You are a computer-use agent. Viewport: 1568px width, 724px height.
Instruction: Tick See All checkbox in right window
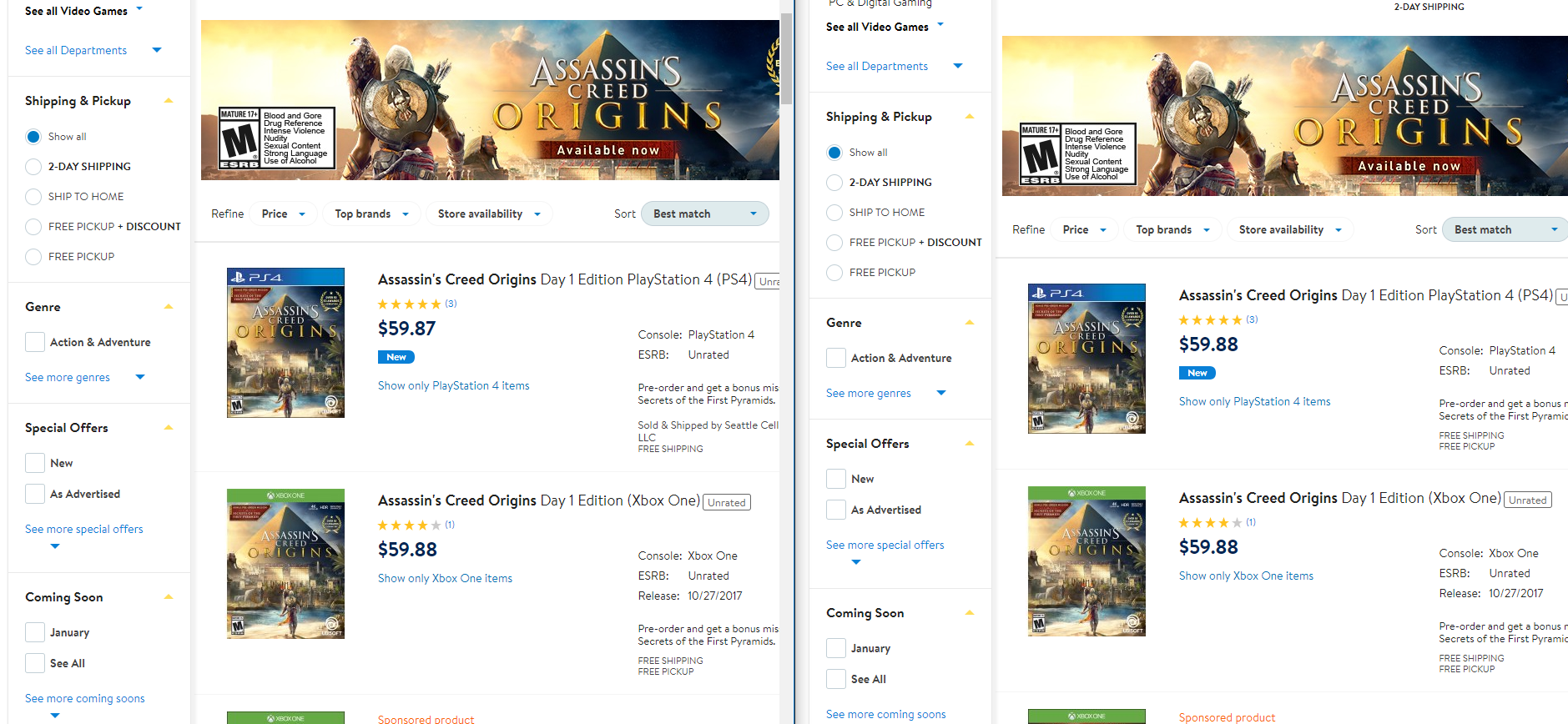tap(836, 679)
